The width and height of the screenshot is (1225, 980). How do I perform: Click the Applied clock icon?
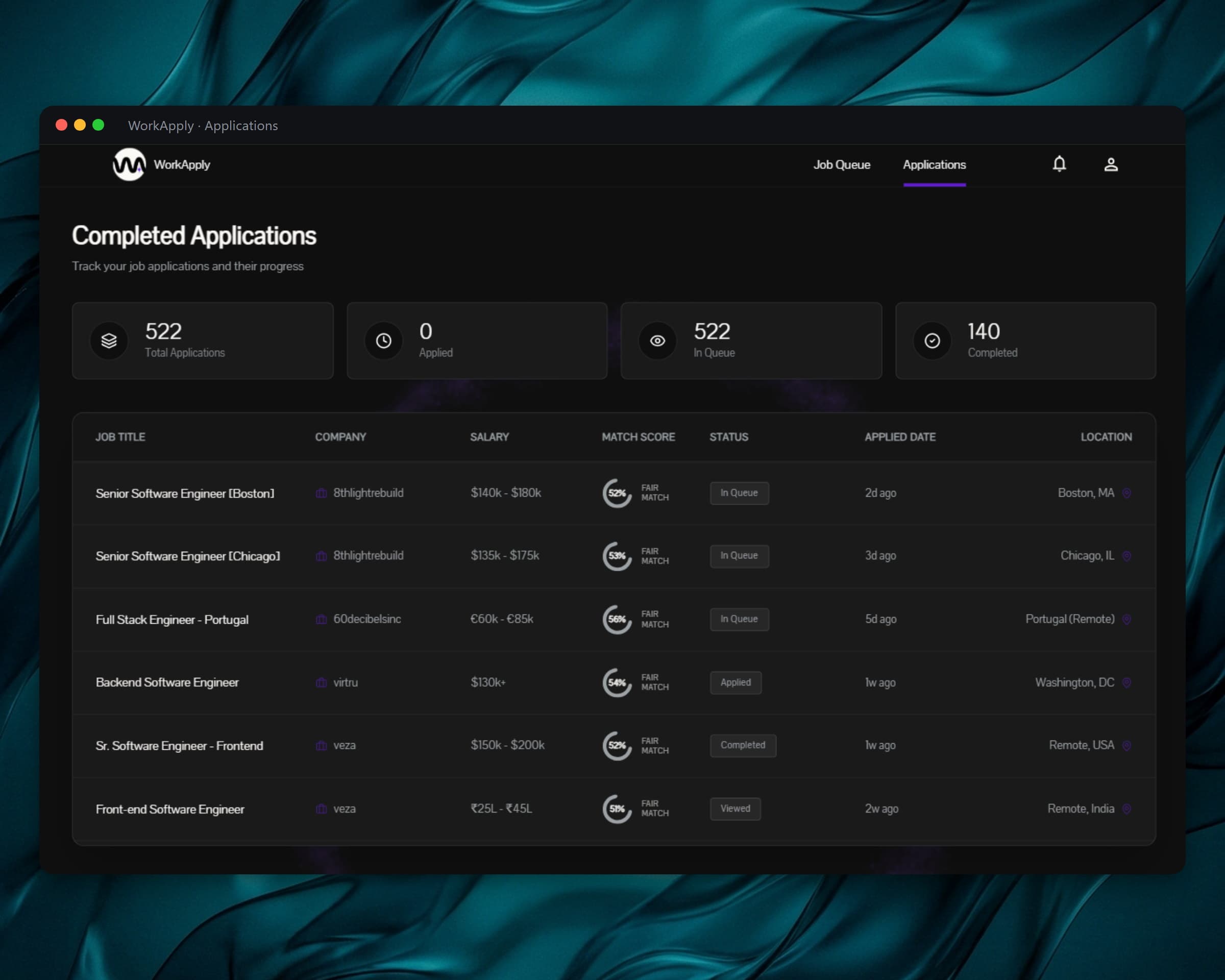[383, 341]
